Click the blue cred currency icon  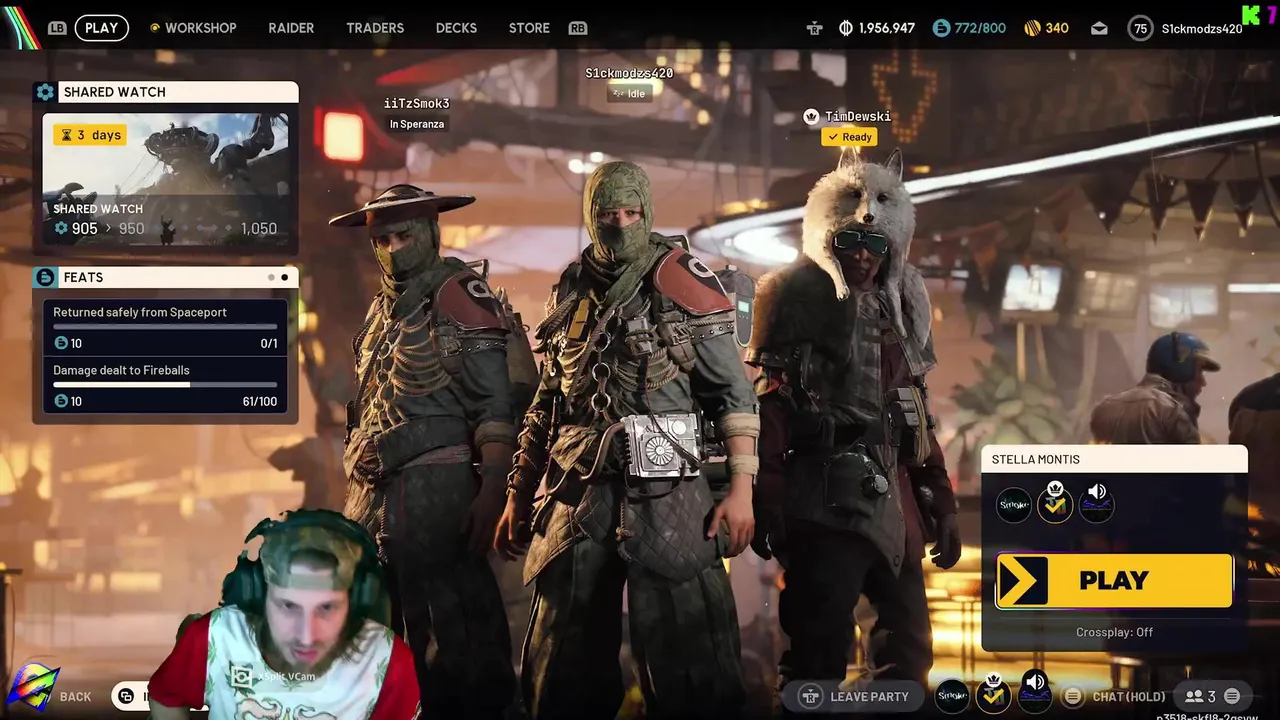pyautogui.click(x=941, y=28)
